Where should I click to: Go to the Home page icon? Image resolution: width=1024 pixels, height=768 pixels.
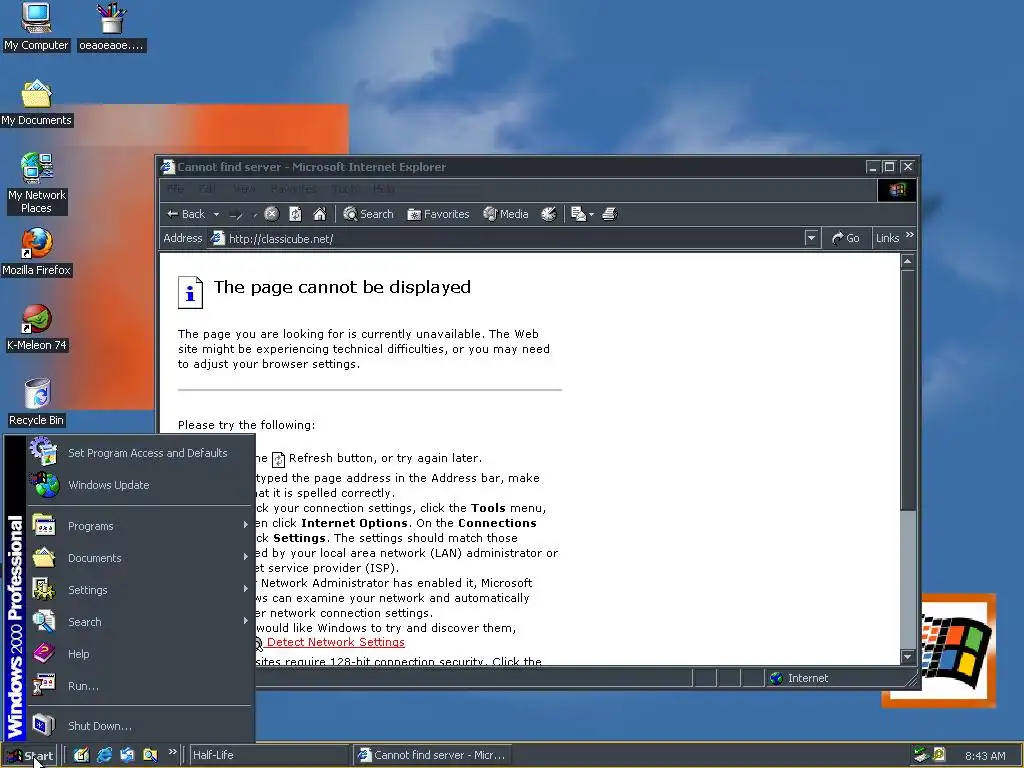[319, 214]
